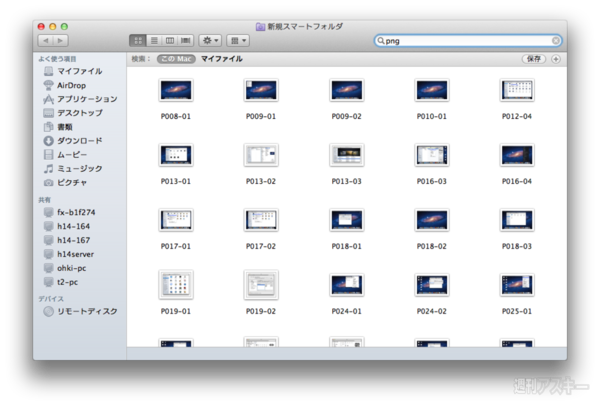
Task: Select the P013-02 file
Action: (x=261, y=155)
